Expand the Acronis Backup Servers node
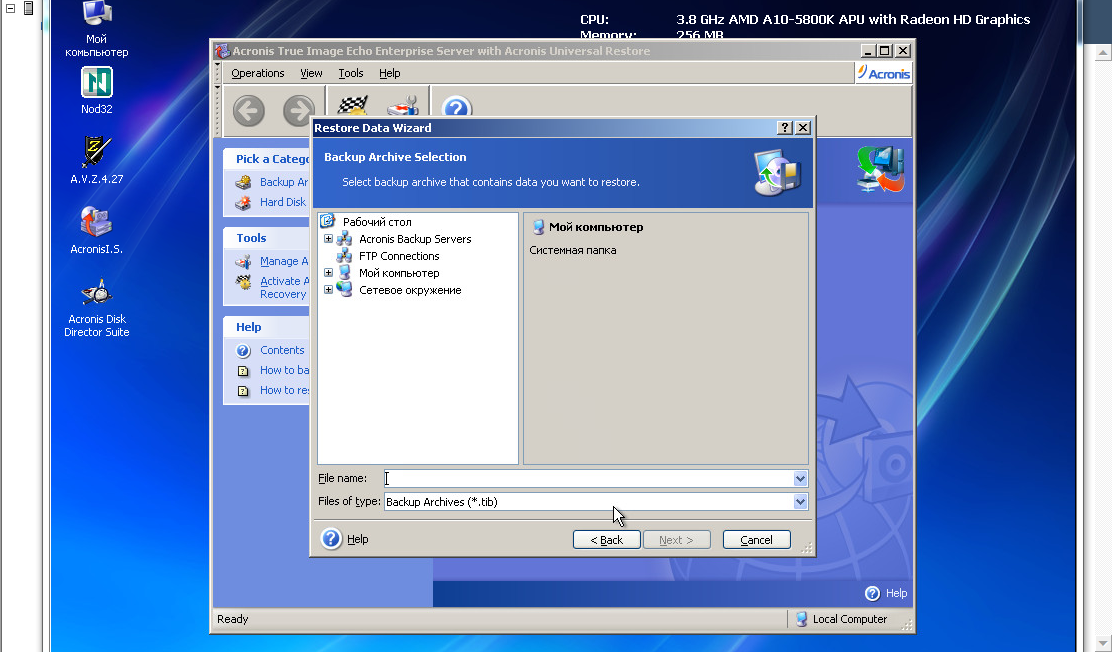Viewport: 1112px width, 652px height. 328,238
